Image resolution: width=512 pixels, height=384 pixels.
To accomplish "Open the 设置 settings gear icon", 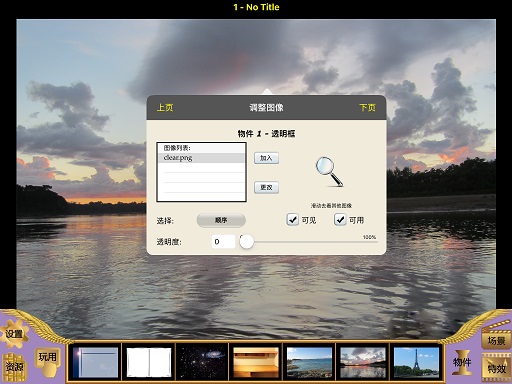I will tap(14, 334).
